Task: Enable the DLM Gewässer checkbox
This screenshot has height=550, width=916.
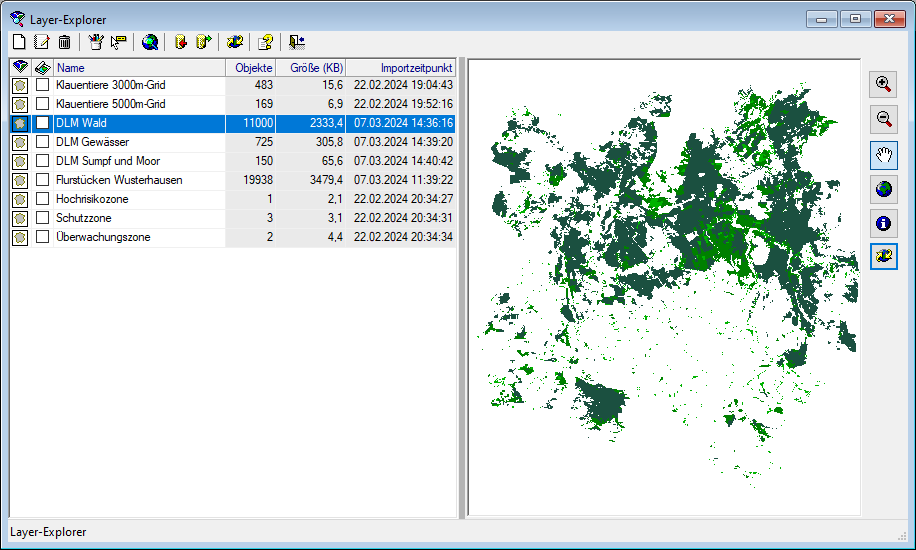Action: click(42, 141)
